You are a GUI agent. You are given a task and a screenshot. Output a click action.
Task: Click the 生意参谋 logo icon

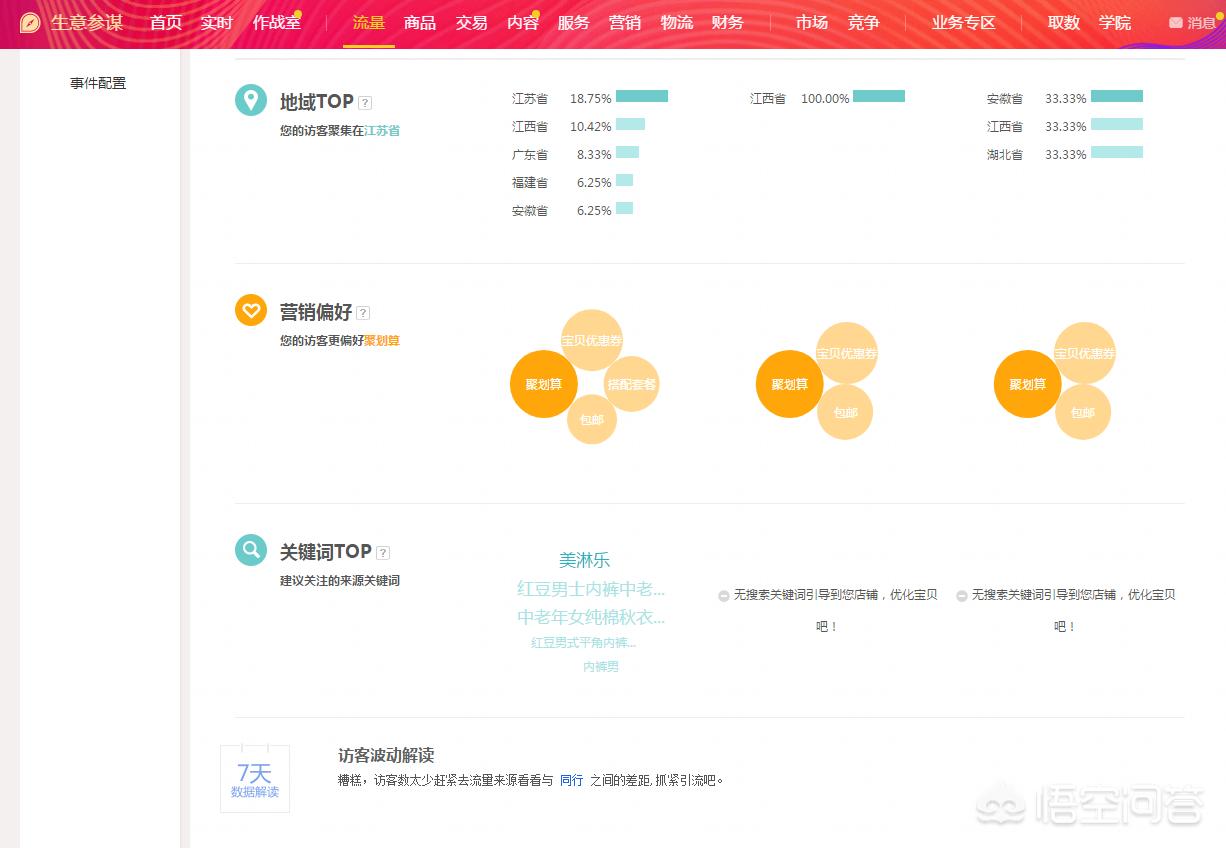click(28, 22)
